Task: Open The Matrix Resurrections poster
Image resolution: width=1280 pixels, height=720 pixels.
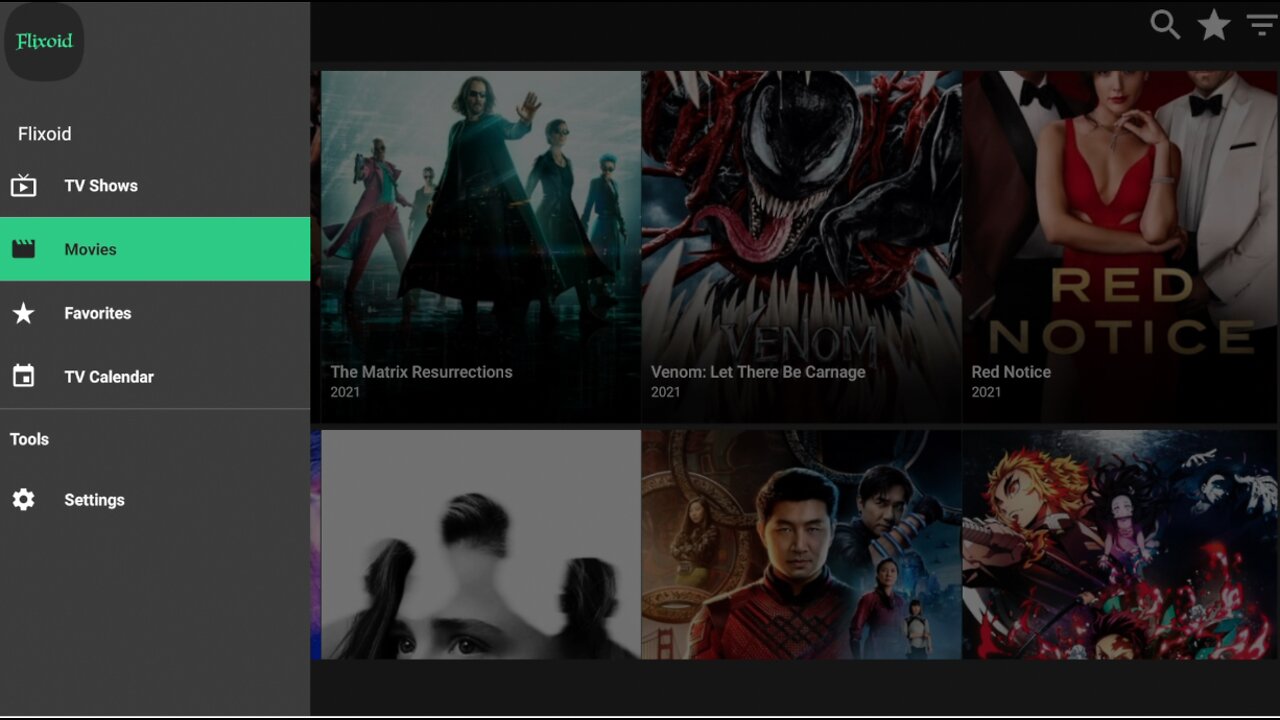Action: [x=481, y=246]
